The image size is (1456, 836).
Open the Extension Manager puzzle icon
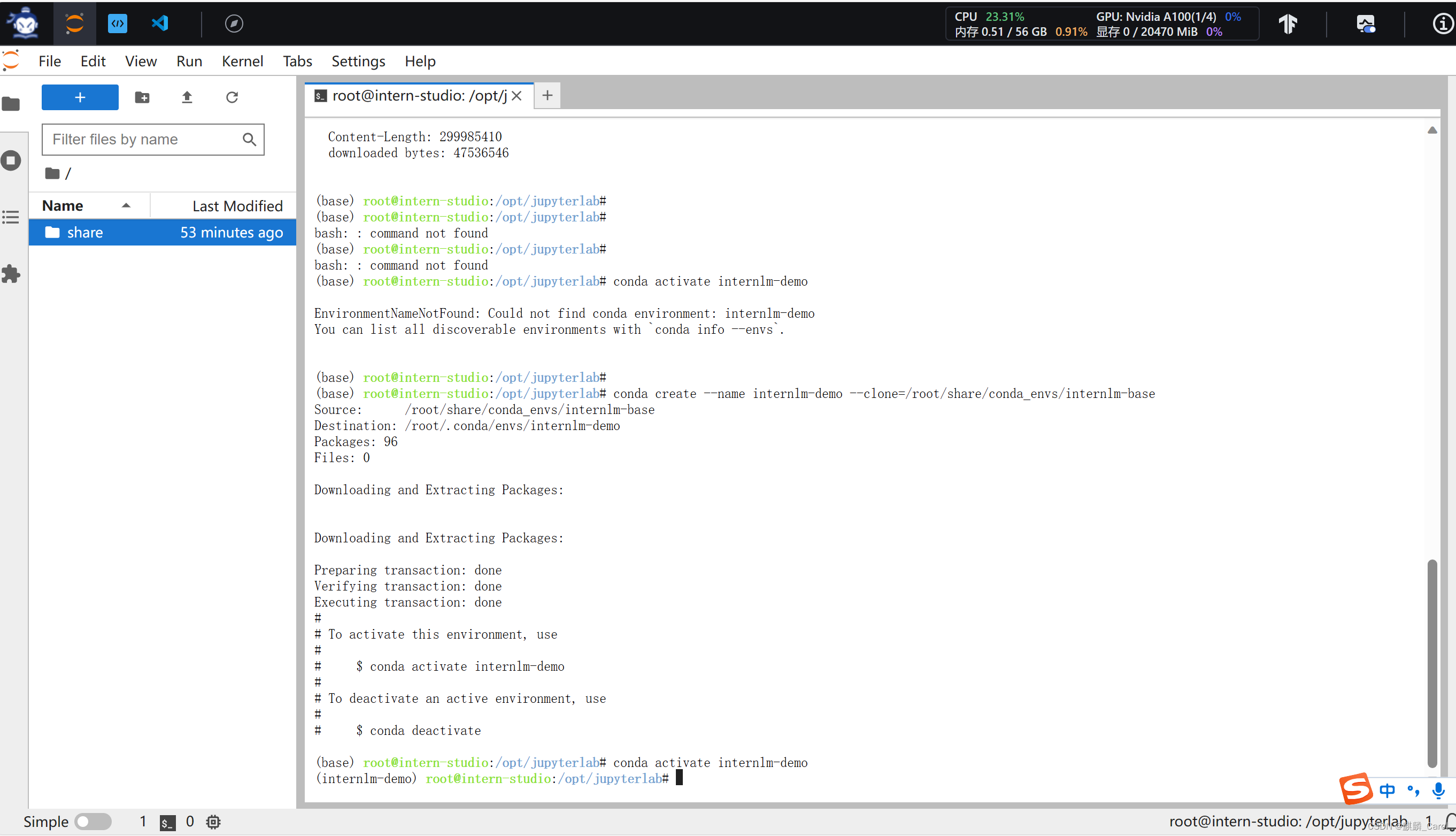click(x=11, y=274)
